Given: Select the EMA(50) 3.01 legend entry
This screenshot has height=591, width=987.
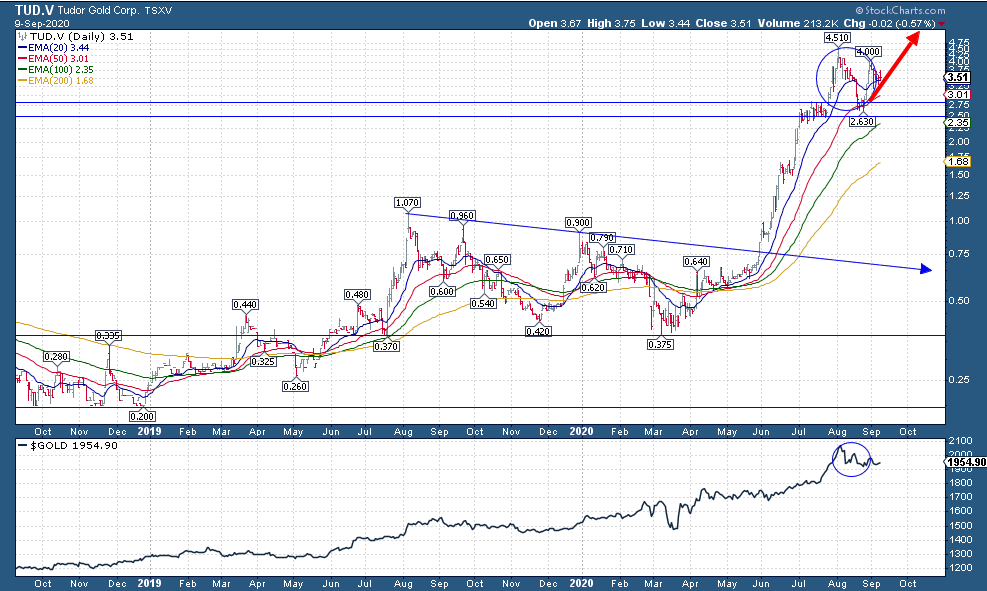Looking at the screenshot, I should [54, 59].
